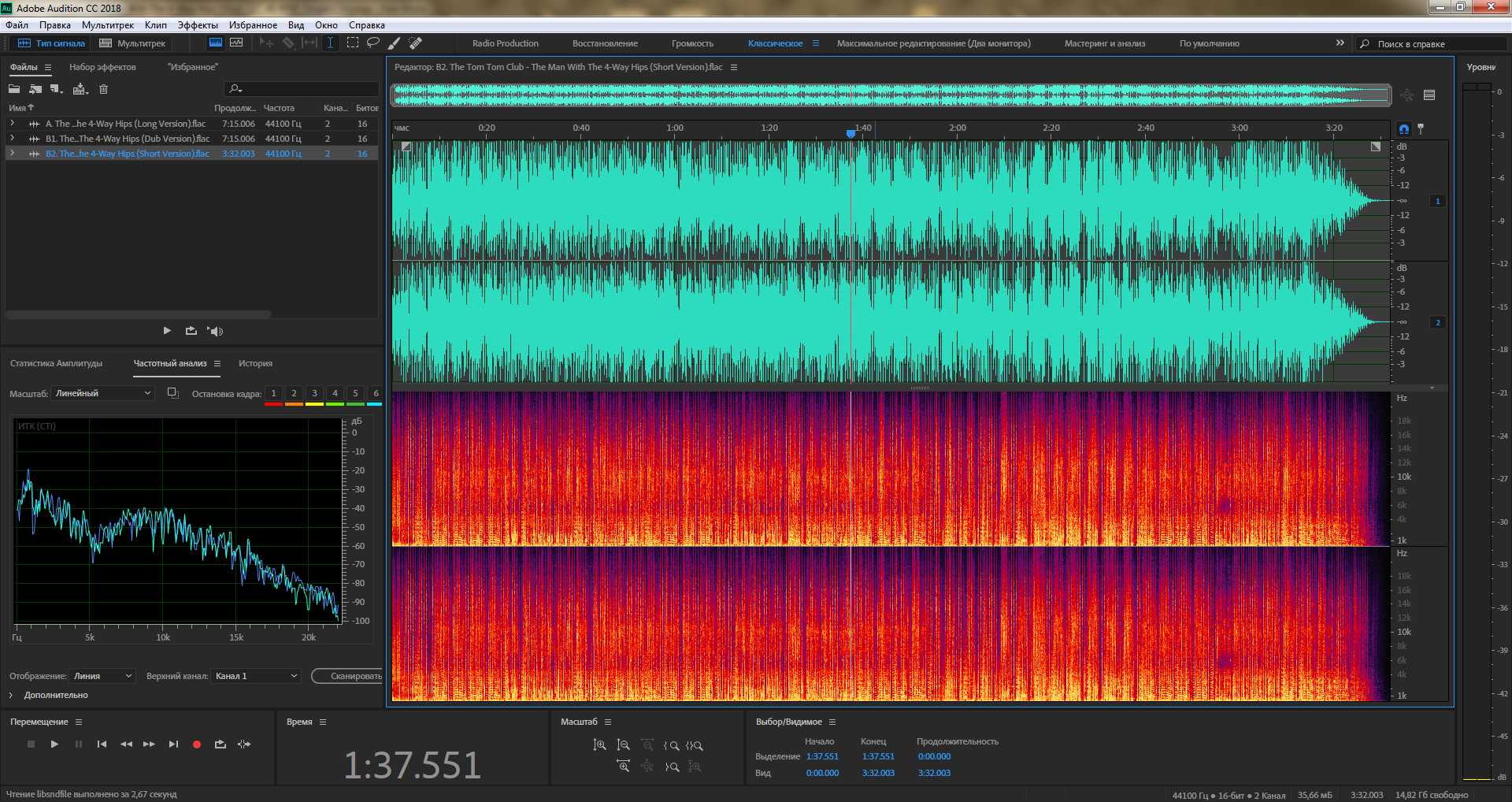Switch to the Статистика Амплитуды tab

pos(57,363)
